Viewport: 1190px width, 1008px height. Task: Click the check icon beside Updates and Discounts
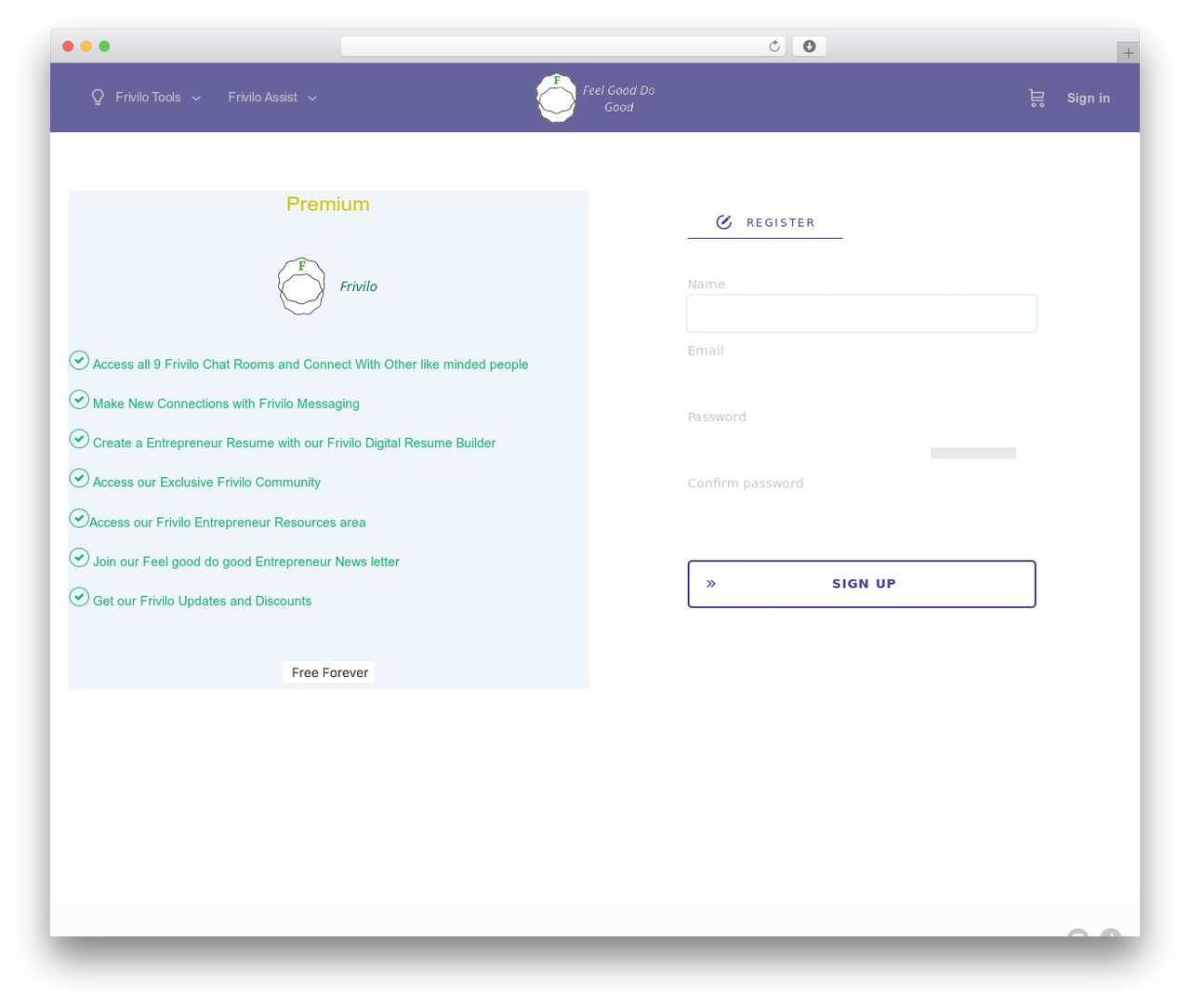pyautogui.click(x=79, y=597)
